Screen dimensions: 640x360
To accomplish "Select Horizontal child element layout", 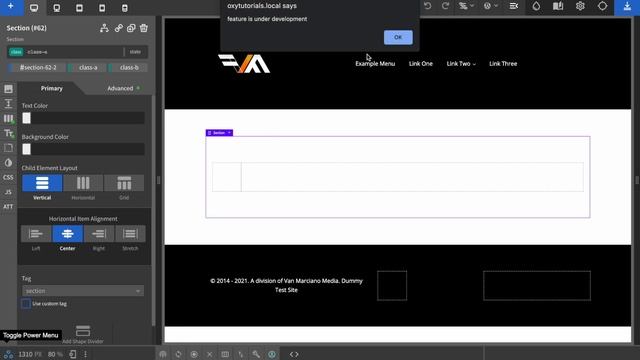I will [x=83, y=183].
